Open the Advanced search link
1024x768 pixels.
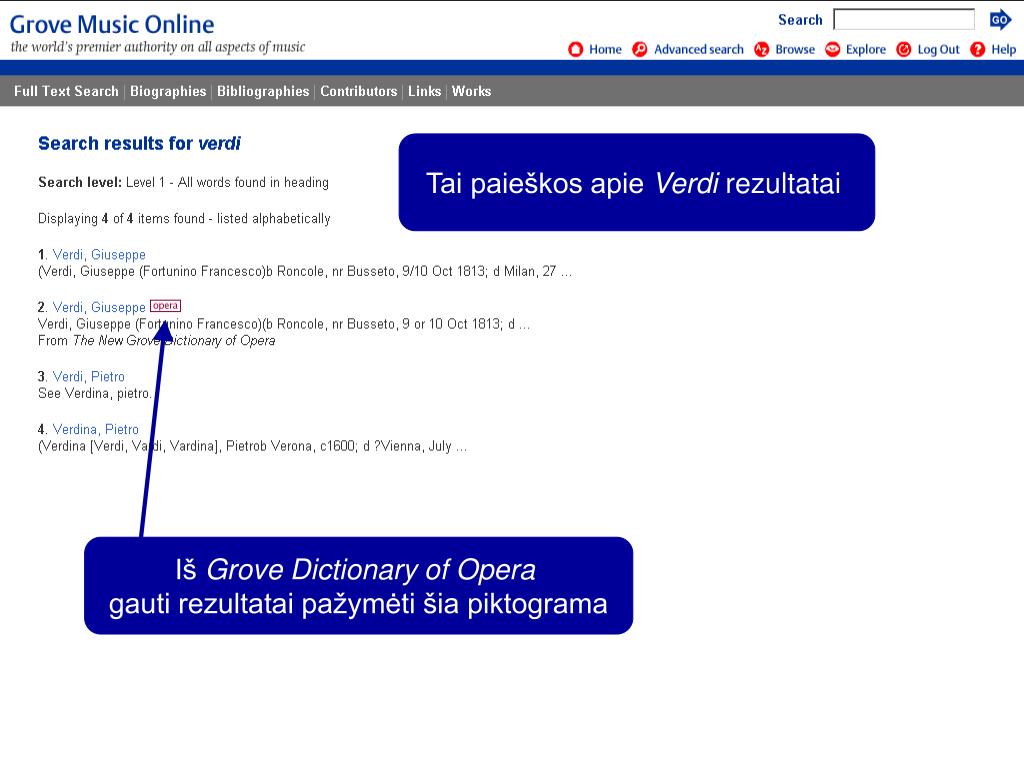click(699, 50)
